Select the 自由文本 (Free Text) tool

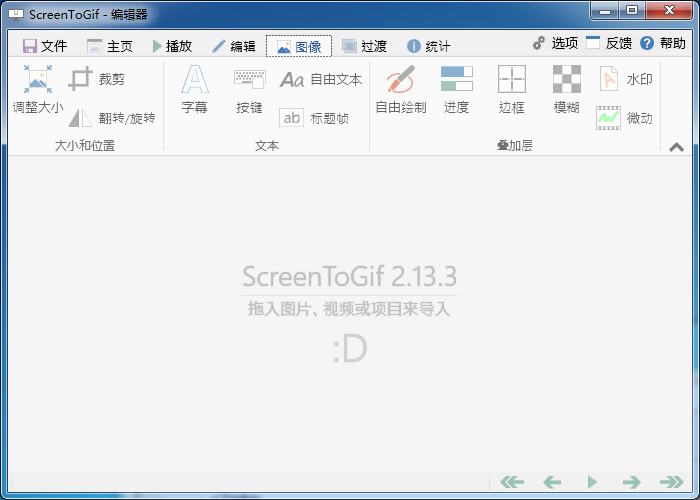coord(321,79)
